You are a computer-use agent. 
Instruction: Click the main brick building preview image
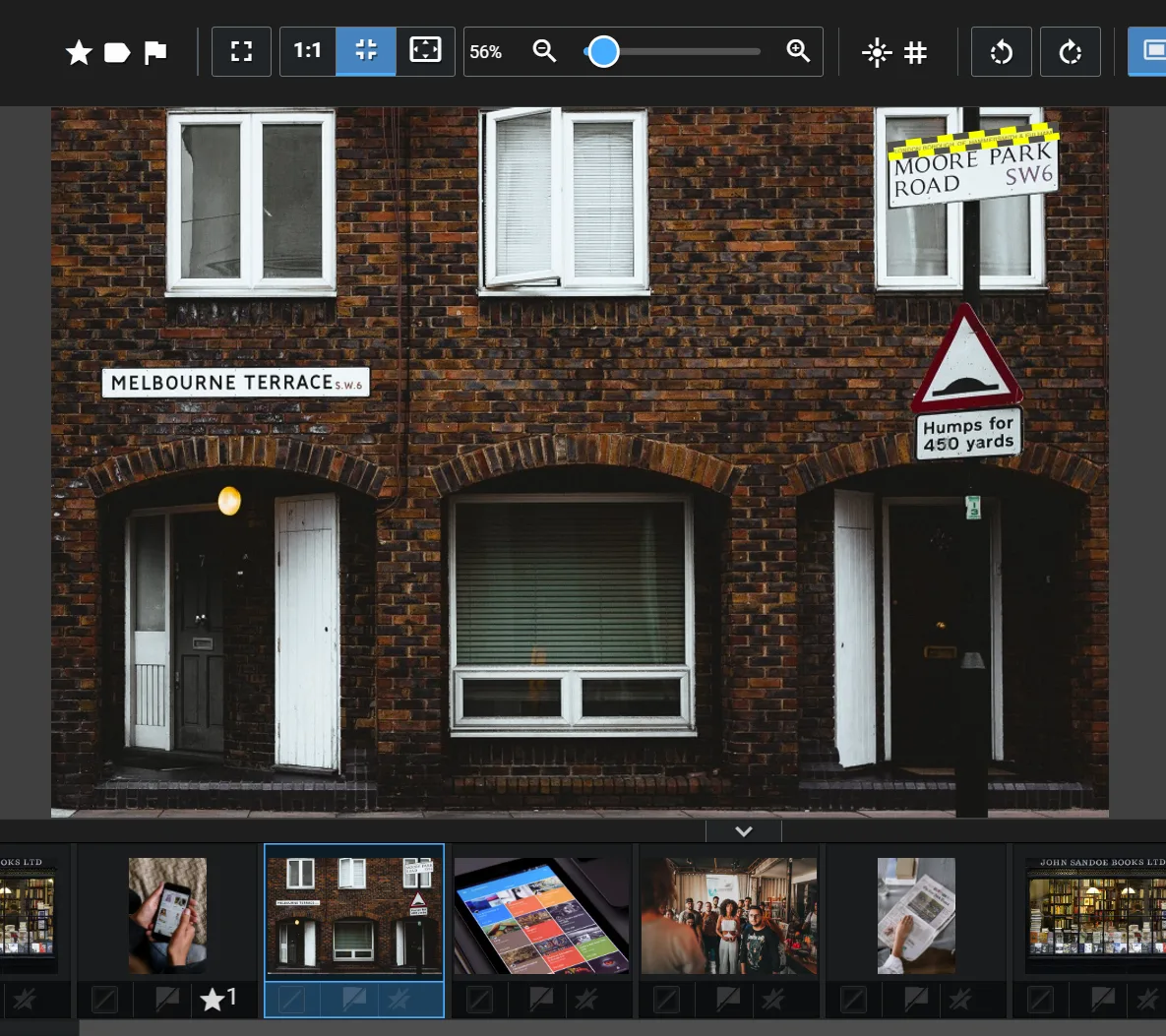580,461
